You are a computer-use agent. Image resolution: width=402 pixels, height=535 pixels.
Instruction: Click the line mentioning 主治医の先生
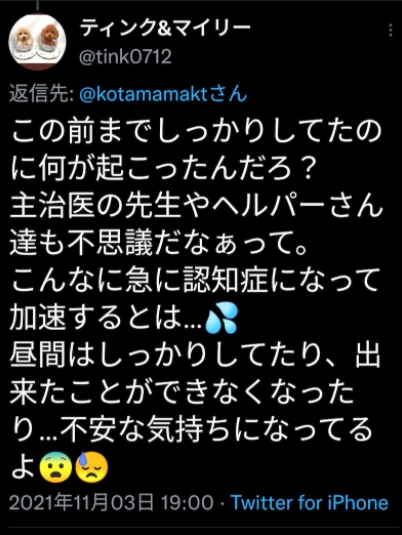pos(196,206)
